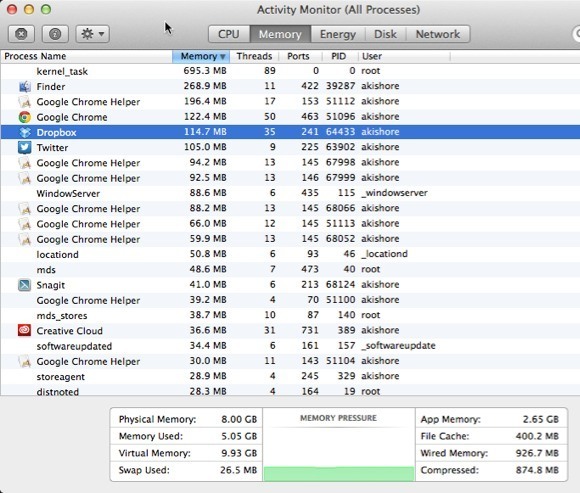The image size is (580, 493).
Task: Click the Memory Used 5.05 GB value
Action: [239, 436]
